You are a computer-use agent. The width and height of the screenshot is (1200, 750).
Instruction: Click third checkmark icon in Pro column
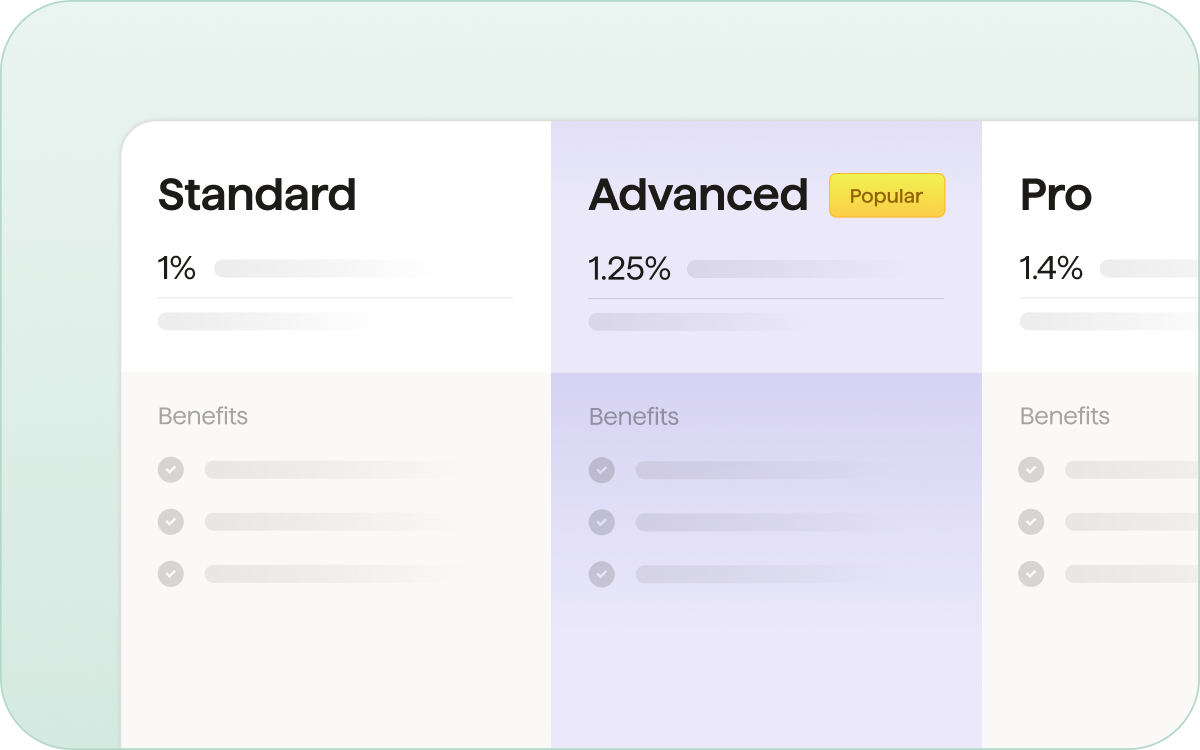click(1031, 574)
